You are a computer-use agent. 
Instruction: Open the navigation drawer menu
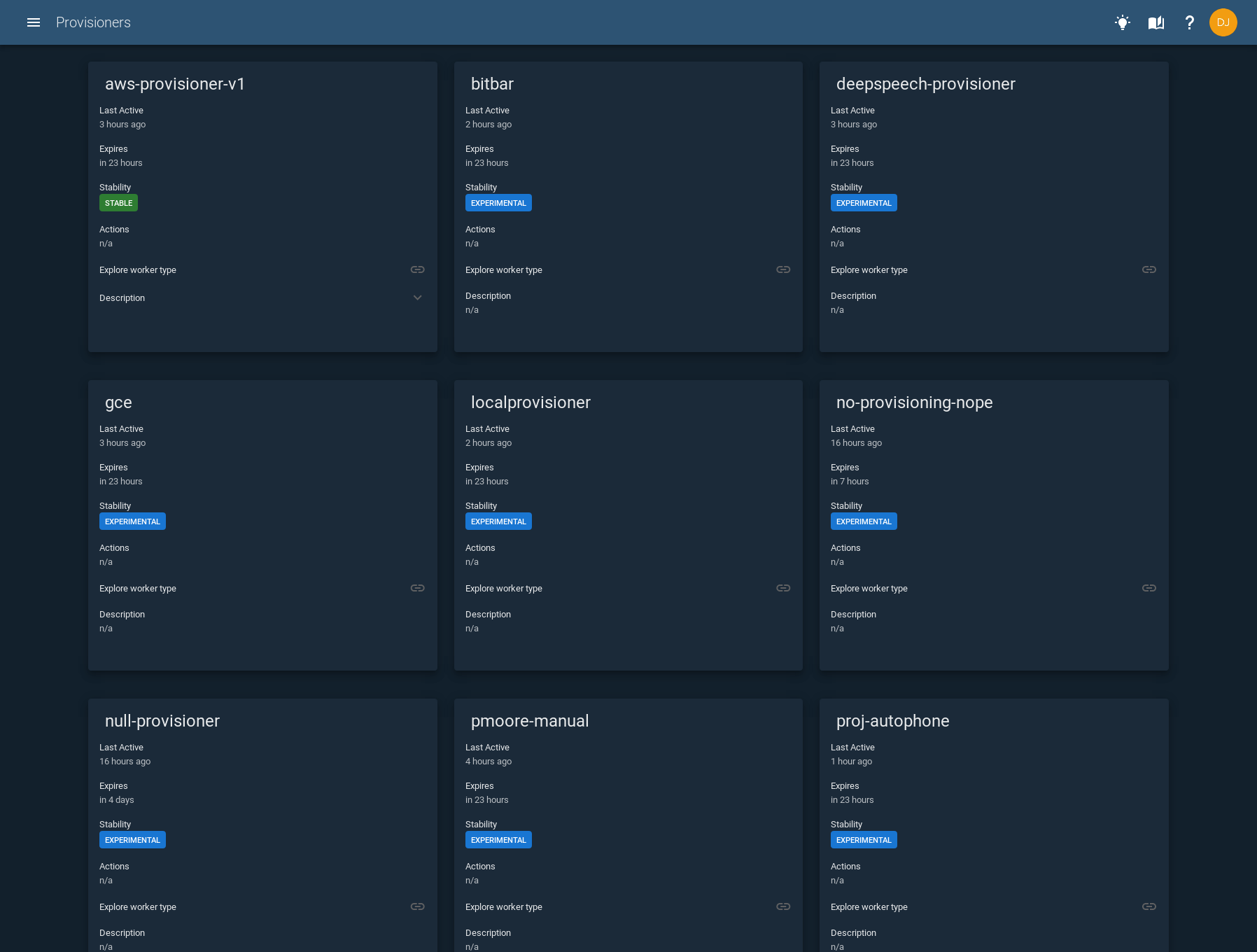click(x=34, y=22)
